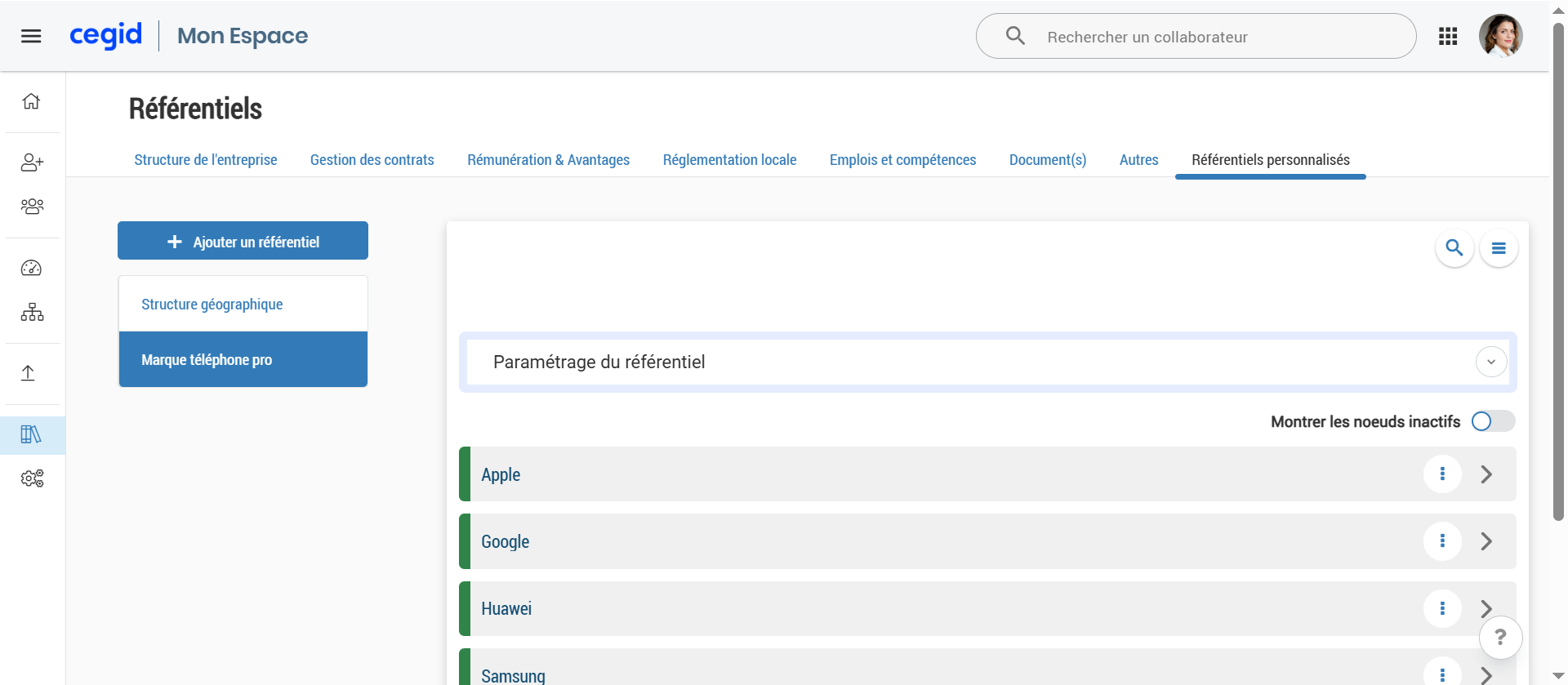Expand the Paramétrage du référentiel section
1568x685 pixels.
(1490, 362)
